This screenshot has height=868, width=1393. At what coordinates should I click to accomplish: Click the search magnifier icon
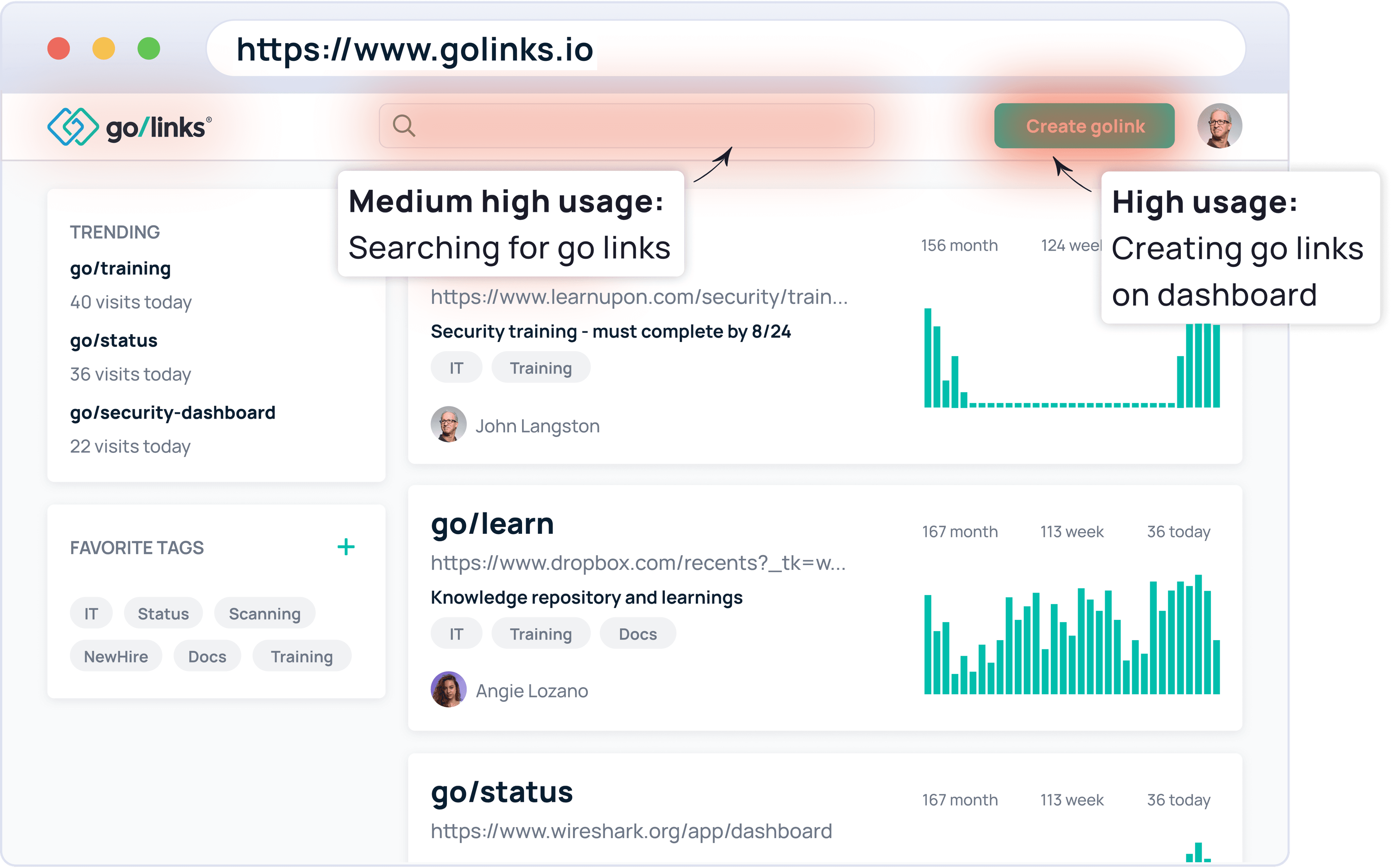[x=404, y=125]
